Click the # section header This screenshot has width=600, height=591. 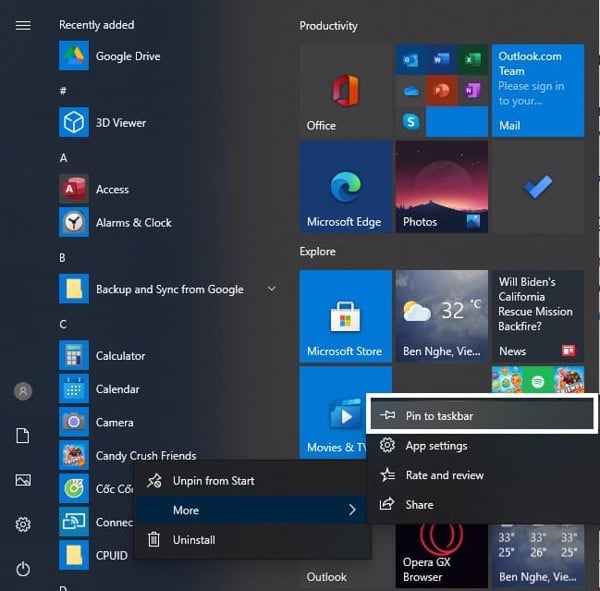[63, 91]
